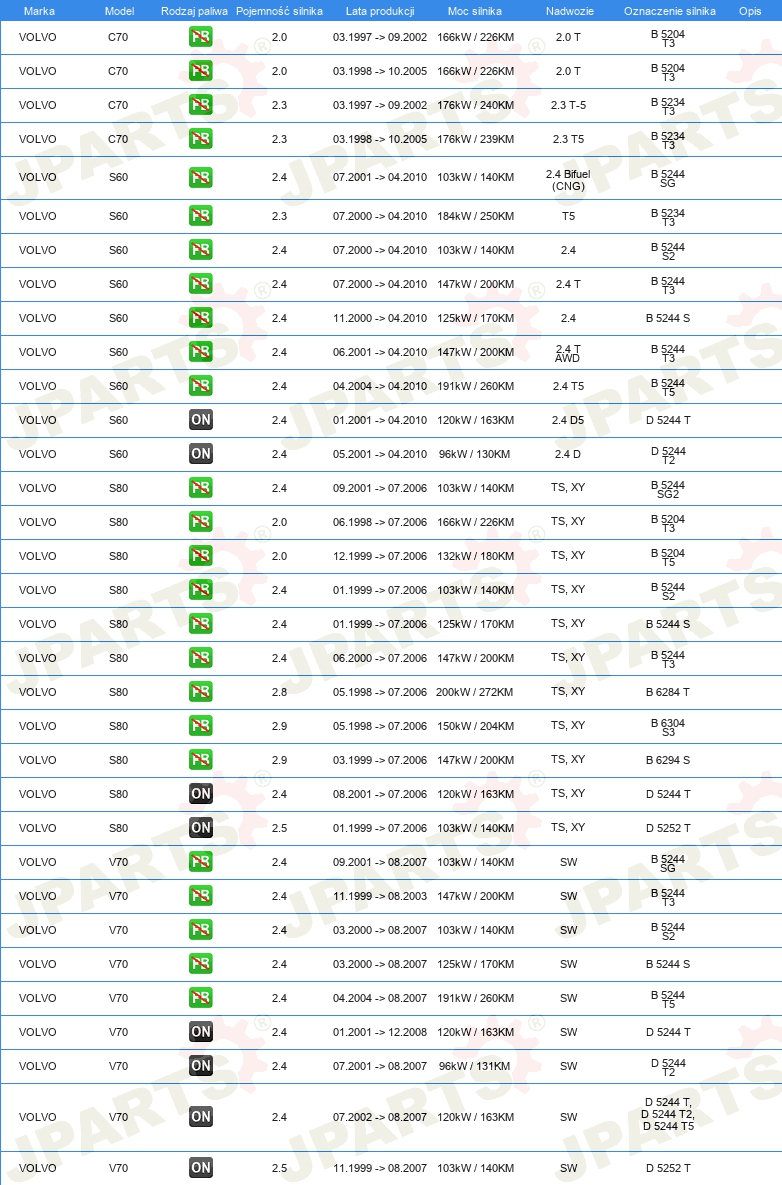Click the petrol icon for S80 B 6284 T
Screen dimensions: 782x1185
coord(200,692)
